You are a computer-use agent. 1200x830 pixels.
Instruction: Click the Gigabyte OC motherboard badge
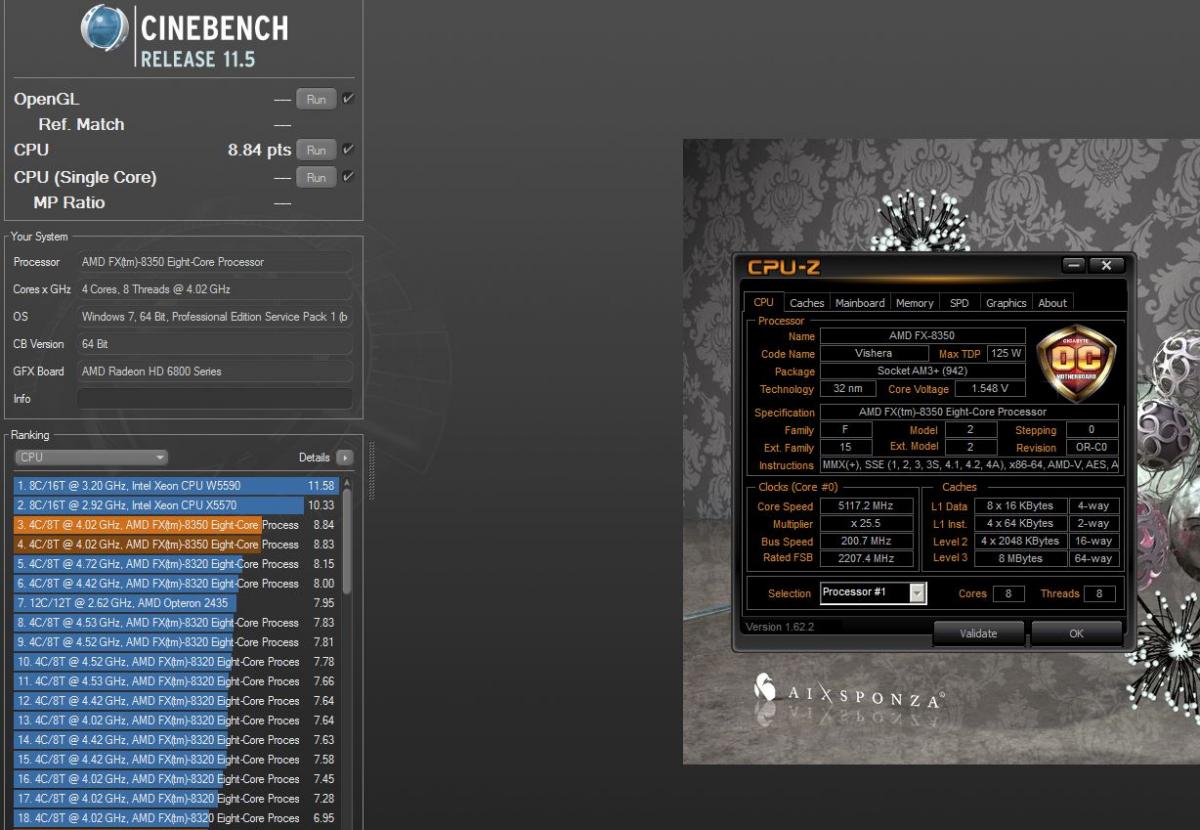pyautogui.click(x=1076, y=364)
